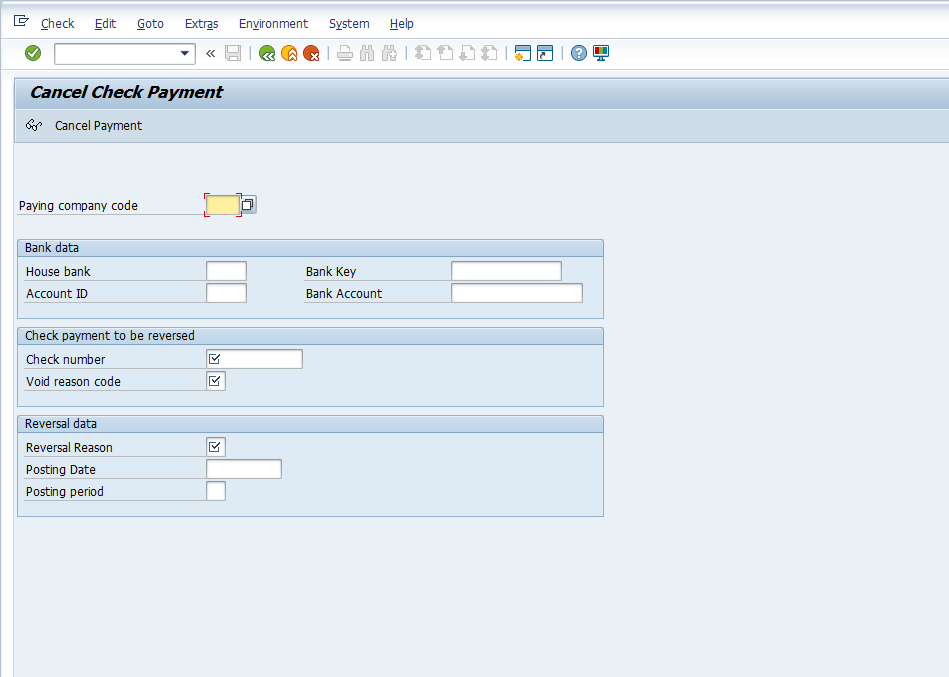Click the Paying company code field

[x=223, y=205]
